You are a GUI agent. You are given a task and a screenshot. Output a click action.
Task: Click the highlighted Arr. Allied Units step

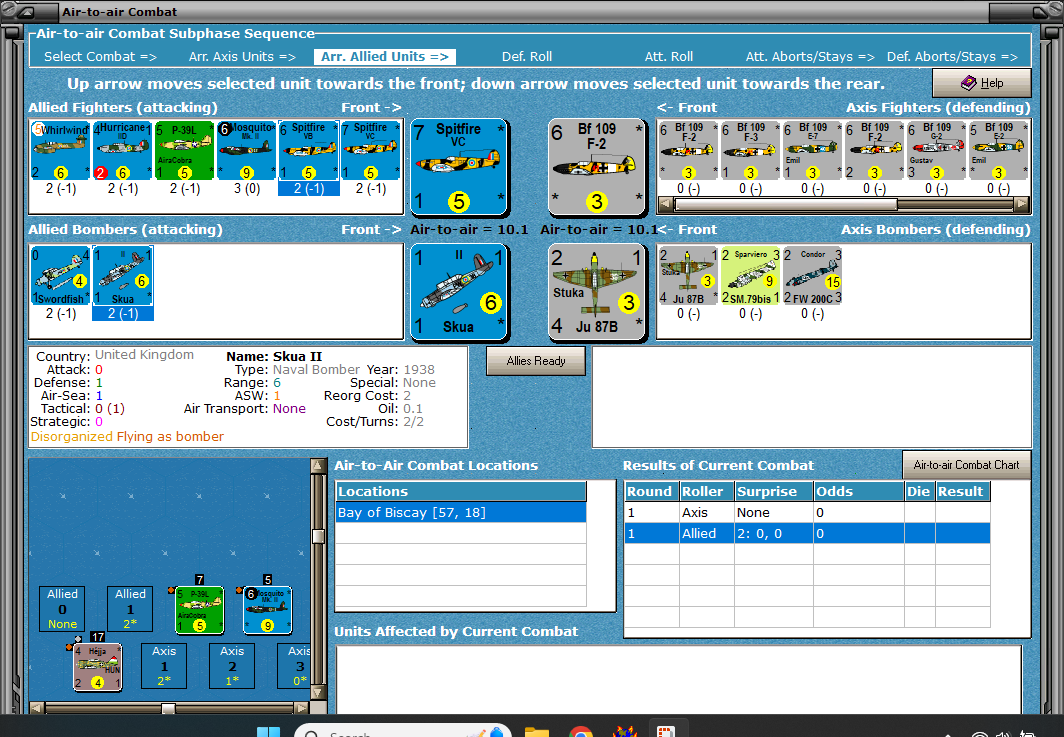pyautogui.click(x=385, y=57)
